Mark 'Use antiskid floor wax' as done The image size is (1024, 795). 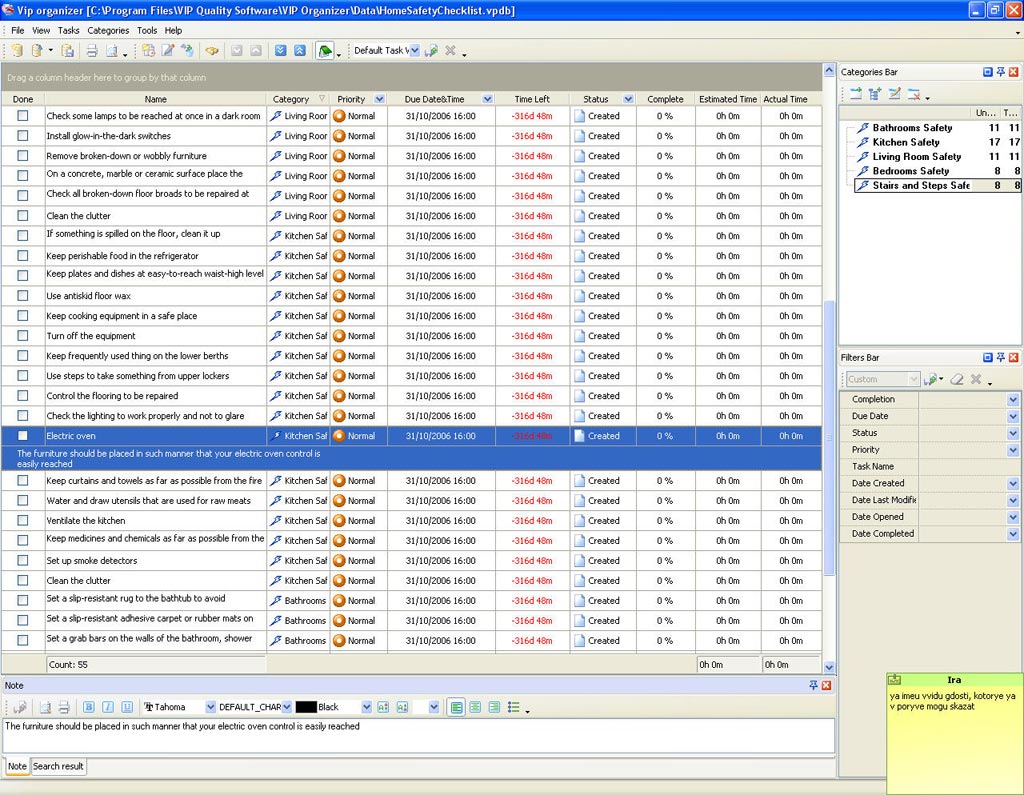(23, 296)
